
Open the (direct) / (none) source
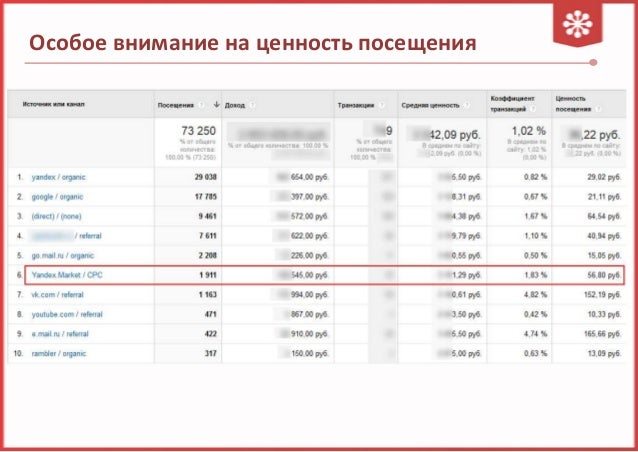[57, 216]
